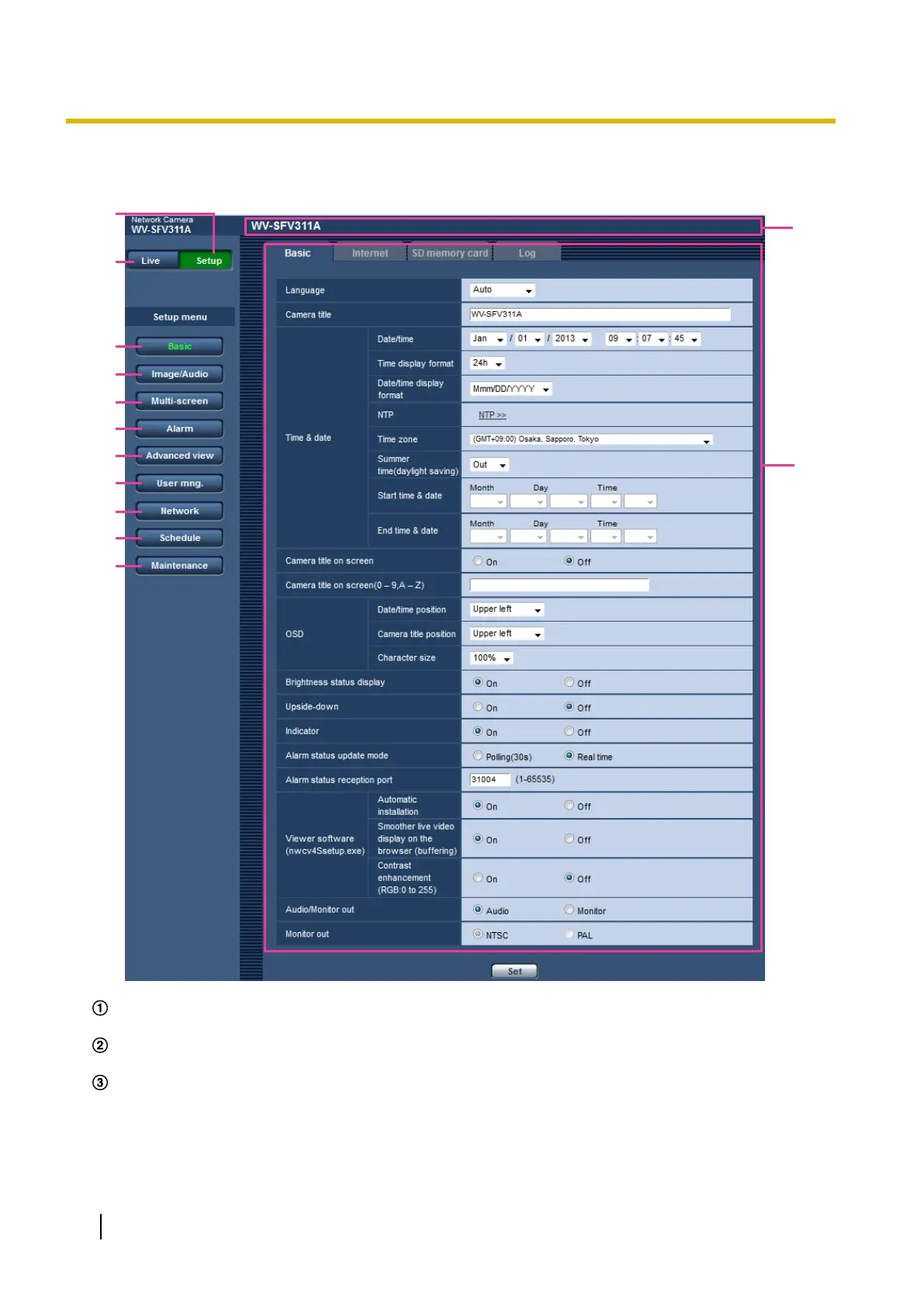This screenshot has width=924, height=1307.
Task: Select PAL for Monitor out
Action: pos(569,934)
